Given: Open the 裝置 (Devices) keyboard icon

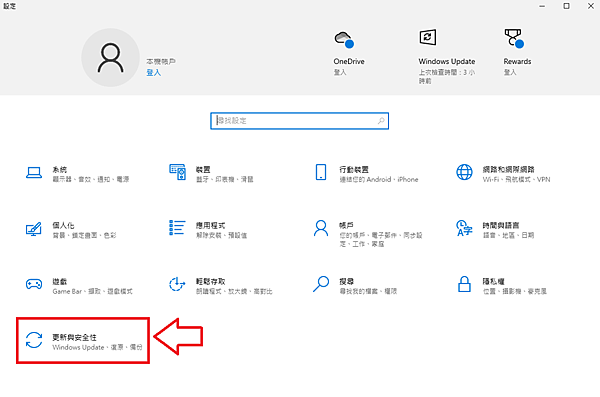Looking at the screenshot, I should tap(178, 172).
